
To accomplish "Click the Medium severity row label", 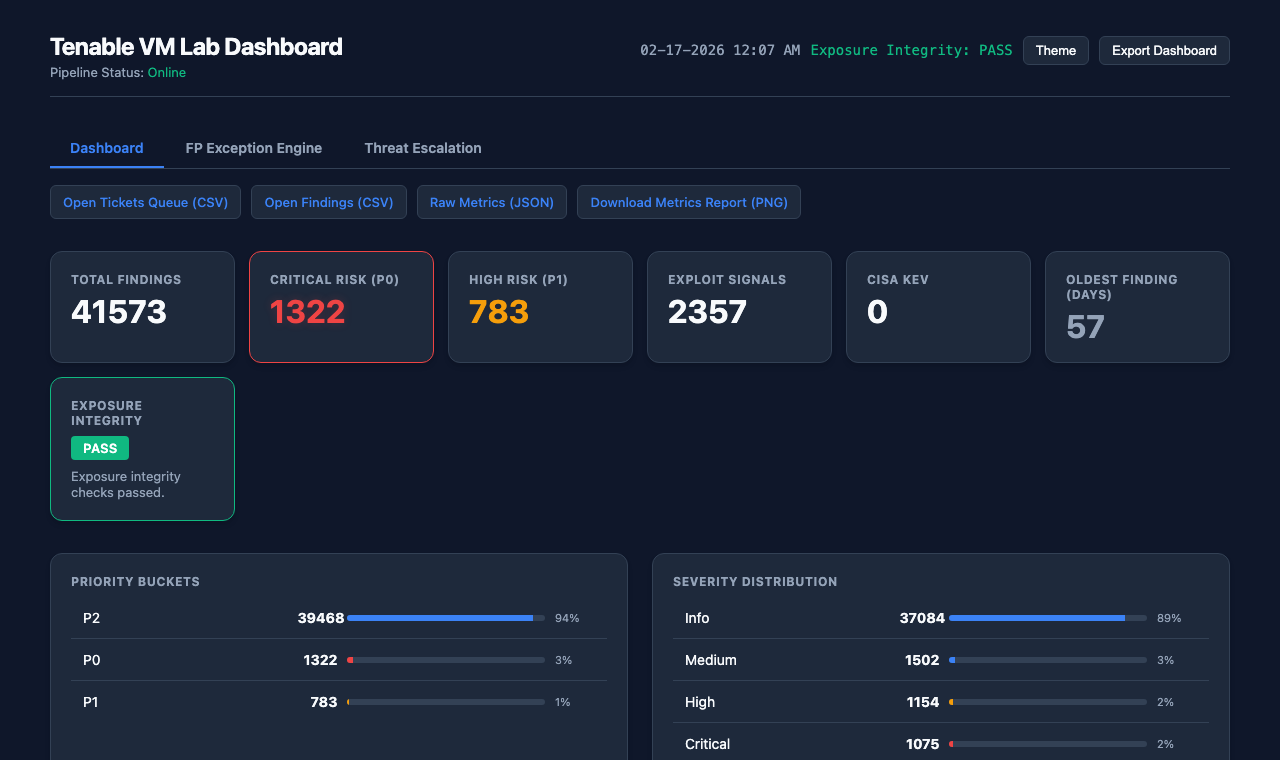I will (x=711, y=660).
